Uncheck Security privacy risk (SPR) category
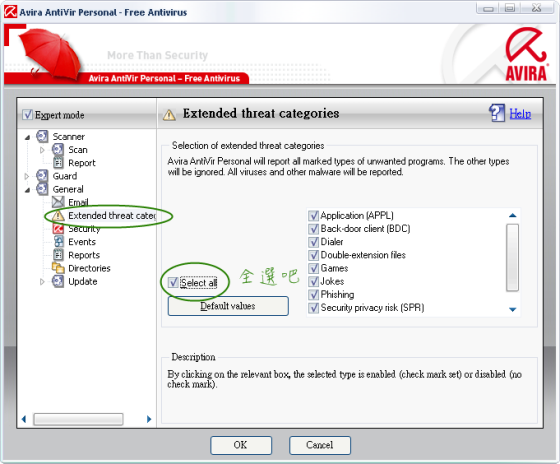The width and height of the screenshot is (560, 464). point(313,308)
